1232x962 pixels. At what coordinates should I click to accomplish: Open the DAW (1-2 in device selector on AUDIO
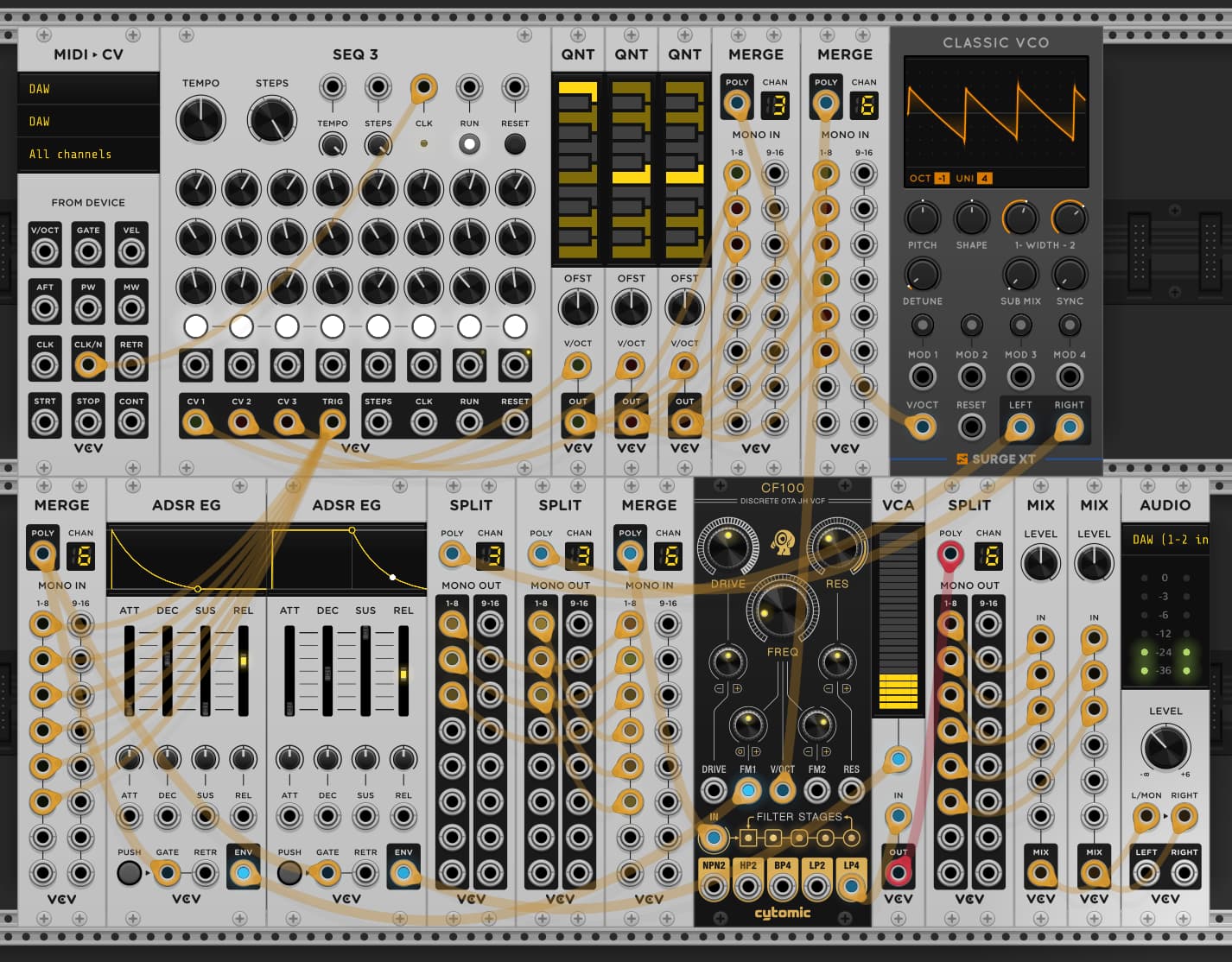[x=1165, y=540]
